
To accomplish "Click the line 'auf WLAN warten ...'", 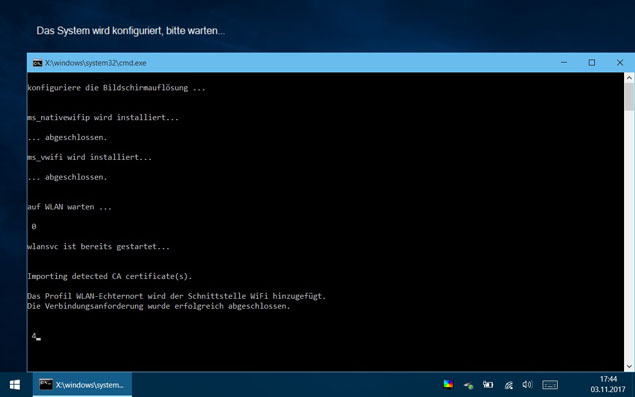I will click(69, 207).
